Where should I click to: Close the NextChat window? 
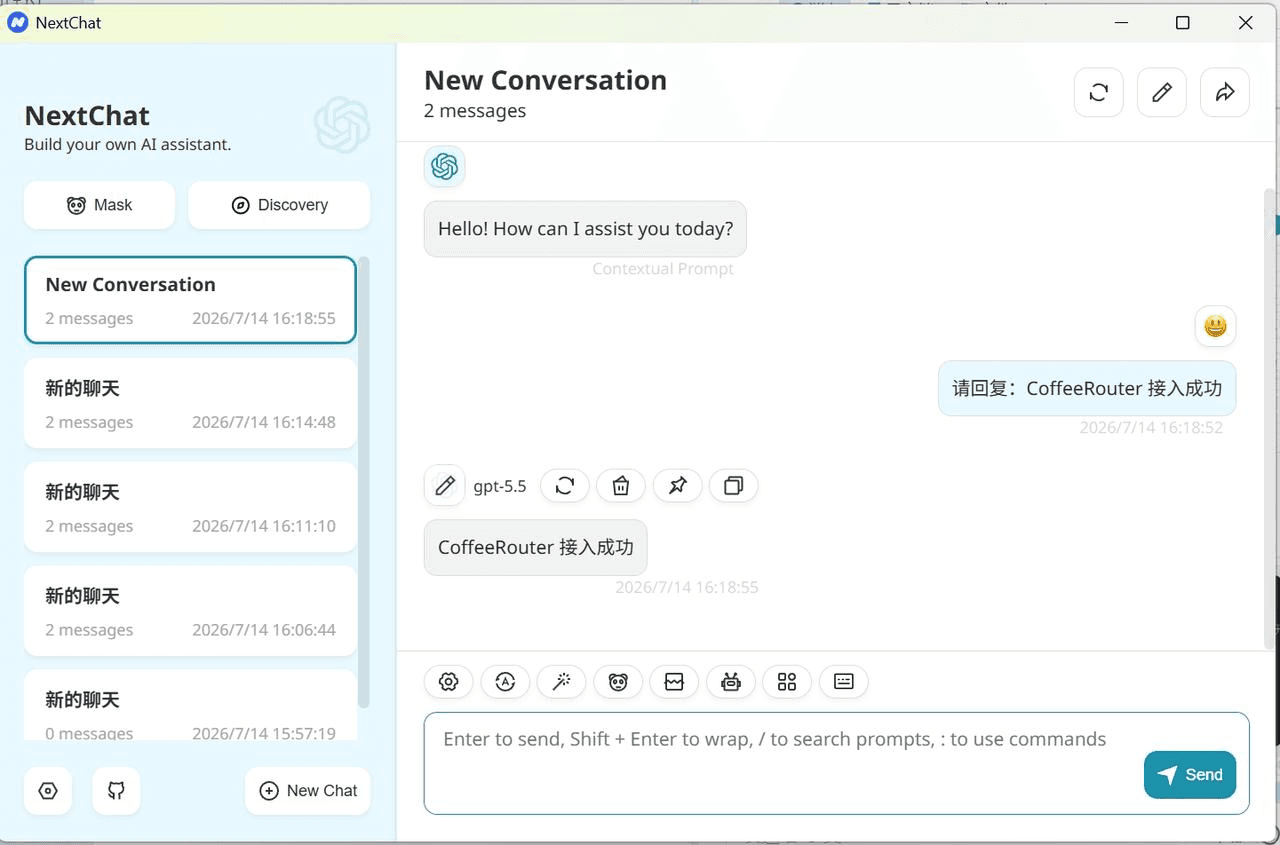pyautogui.click(x=1246, y=22)
